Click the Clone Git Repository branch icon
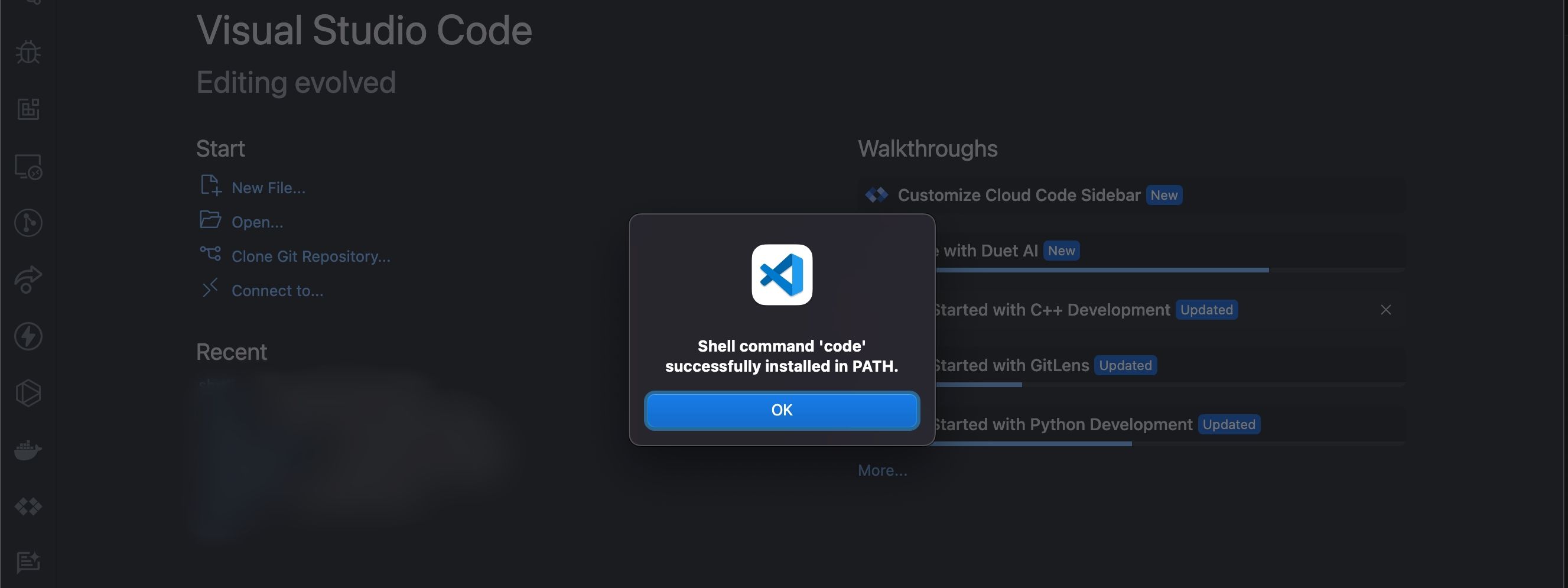1568x588 pixels. (210, 254)
